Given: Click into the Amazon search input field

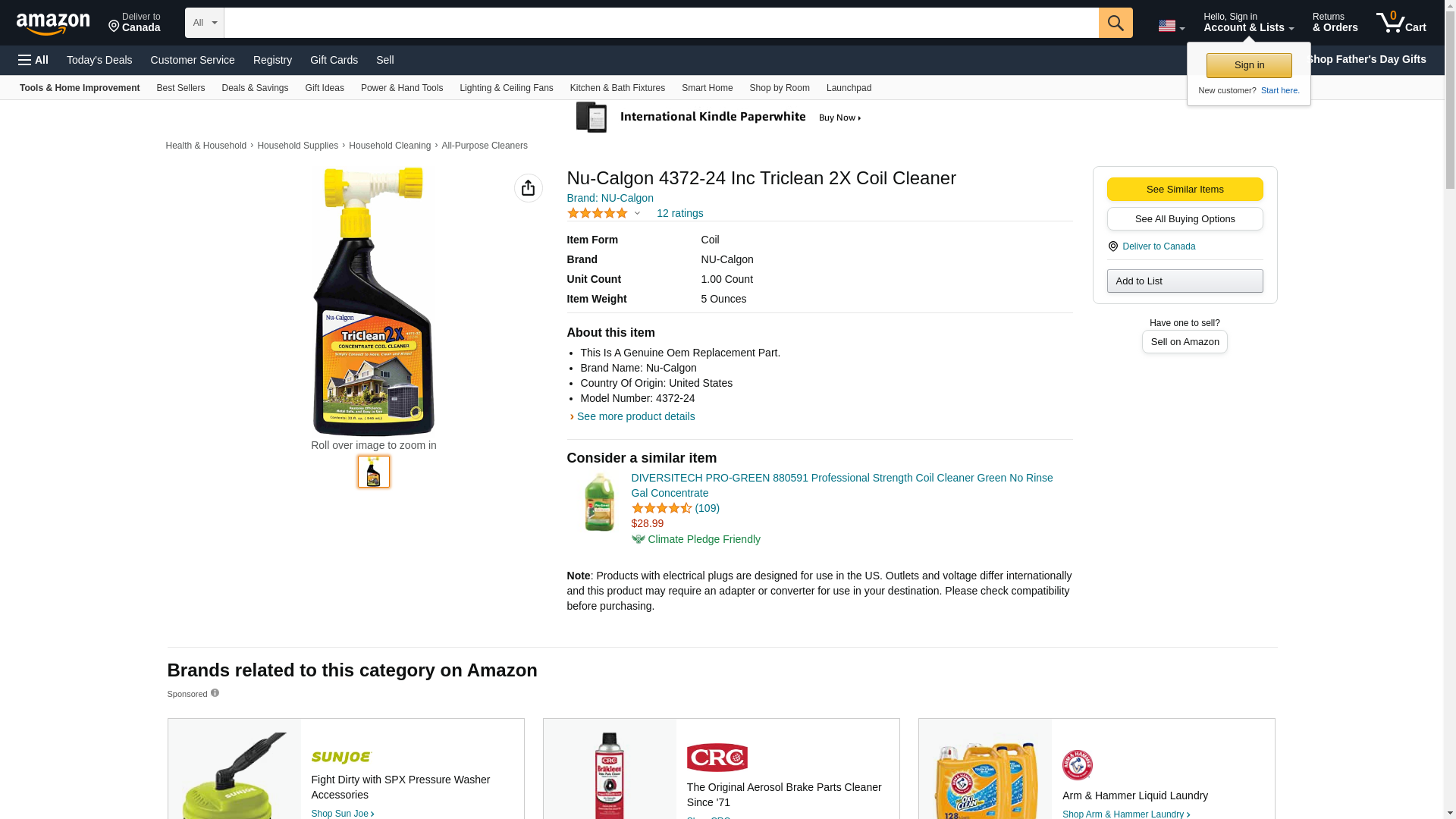Looking at the screenshot, I should [x=660, y=23].
